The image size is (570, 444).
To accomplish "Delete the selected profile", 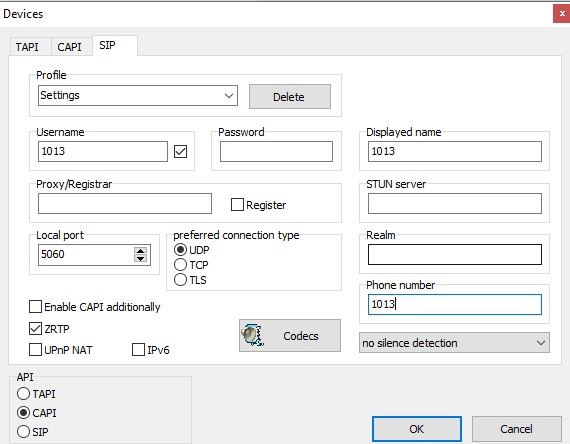I will [x=290, y=97].
